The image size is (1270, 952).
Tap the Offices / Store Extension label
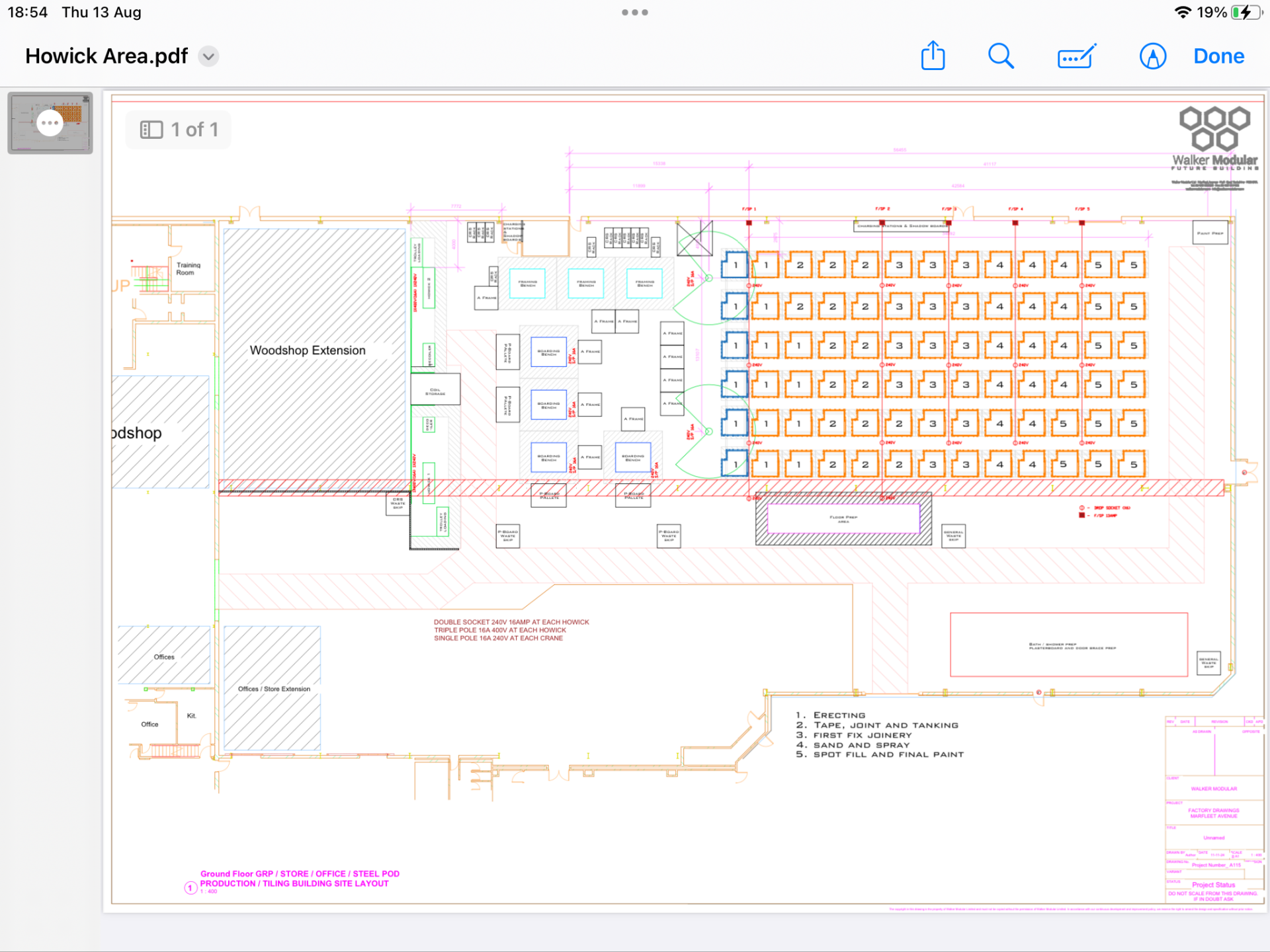coord(274,689)
